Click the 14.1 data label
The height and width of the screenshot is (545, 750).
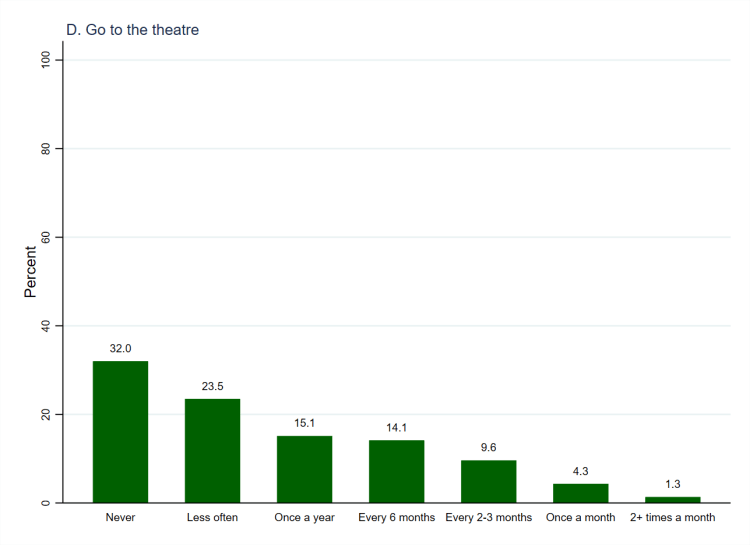click(x=396, y=427)
